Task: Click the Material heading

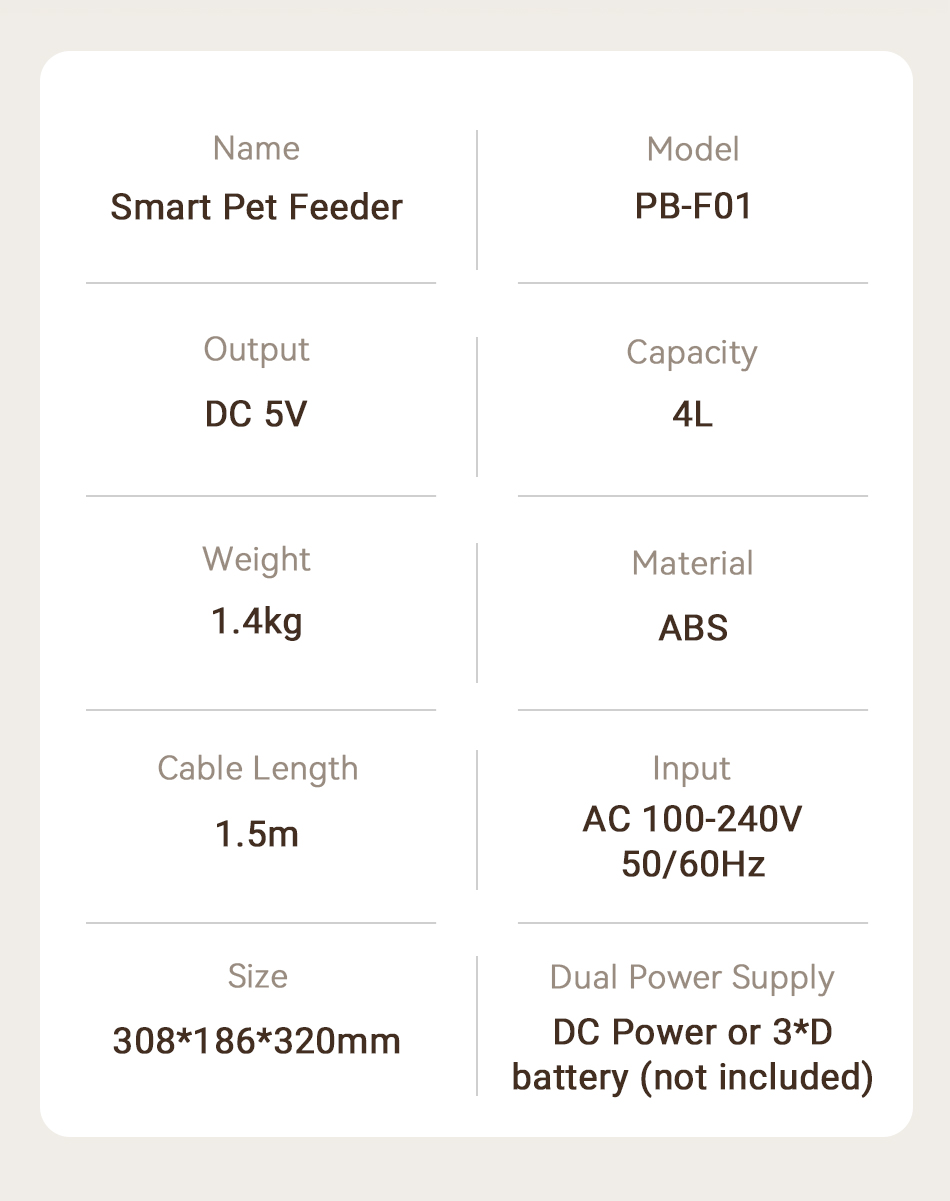Action: pos(692,563)
